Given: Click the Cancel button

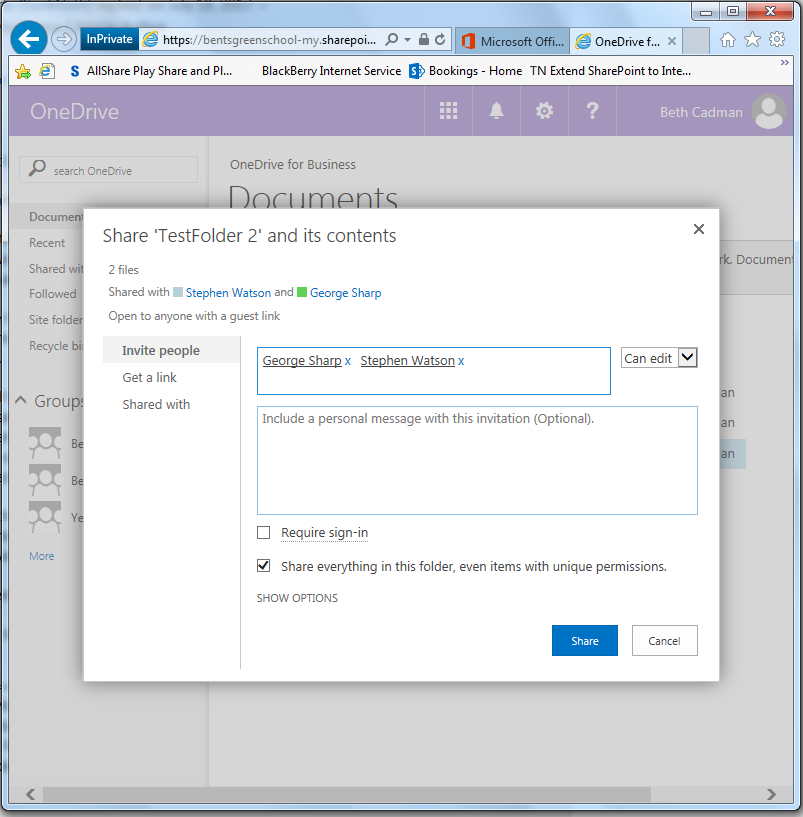Looking at the screenshot, I should pyautogui.click(x=664, y=640).
